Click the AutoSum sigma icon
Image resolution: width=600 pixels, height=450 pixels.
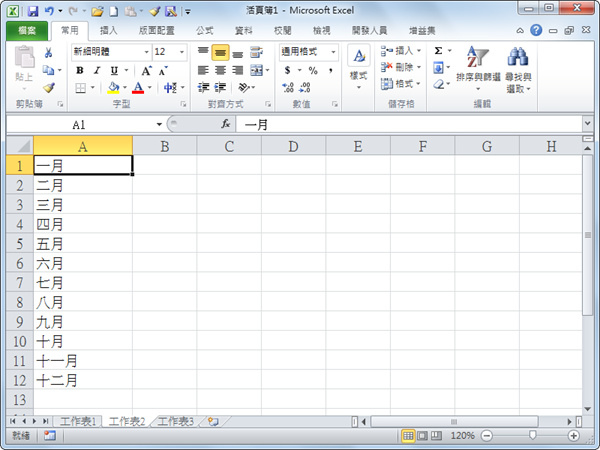(439, 51)
